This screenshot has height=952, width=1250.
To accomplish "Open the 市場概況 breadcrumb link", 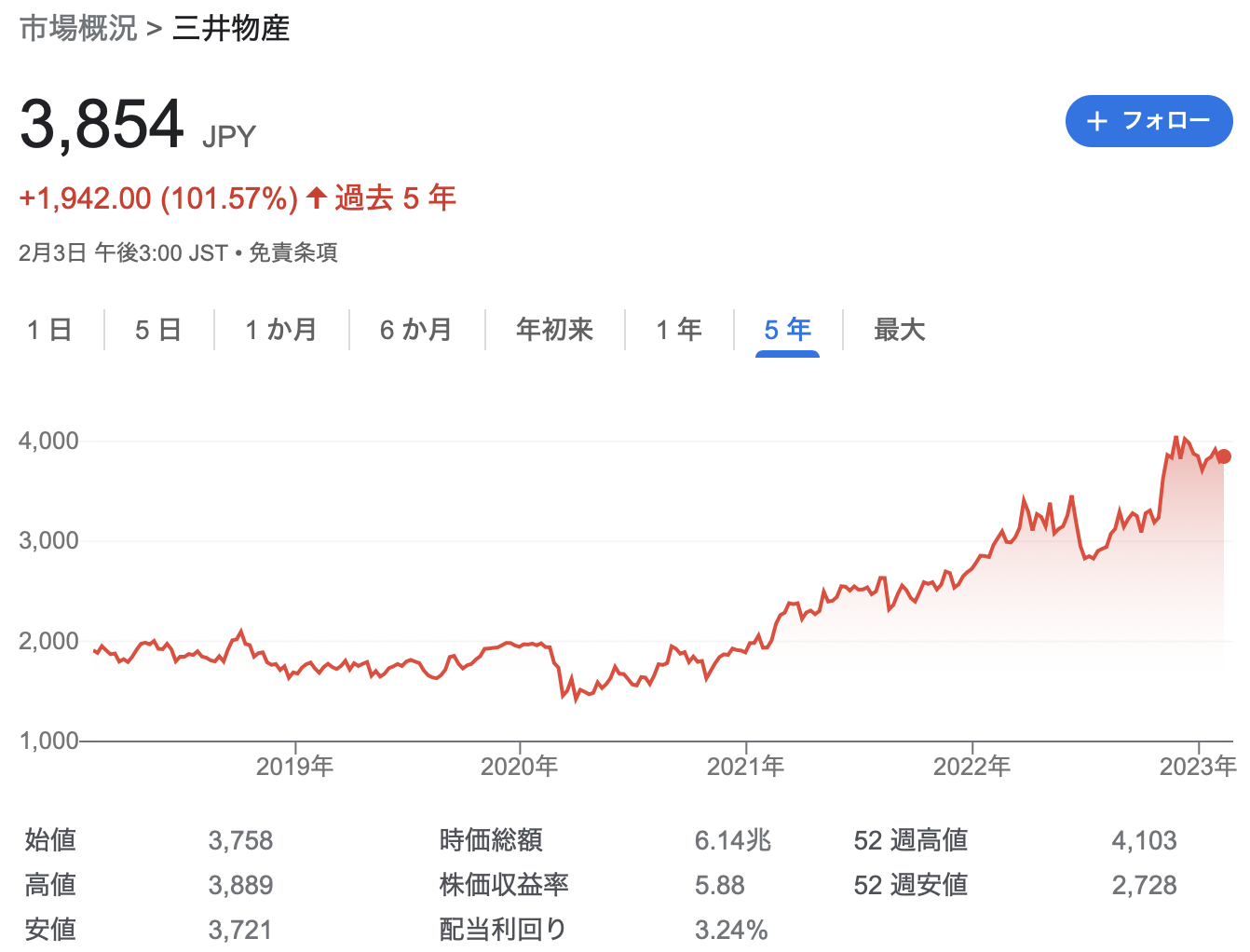I will click(x=78, y=28).
